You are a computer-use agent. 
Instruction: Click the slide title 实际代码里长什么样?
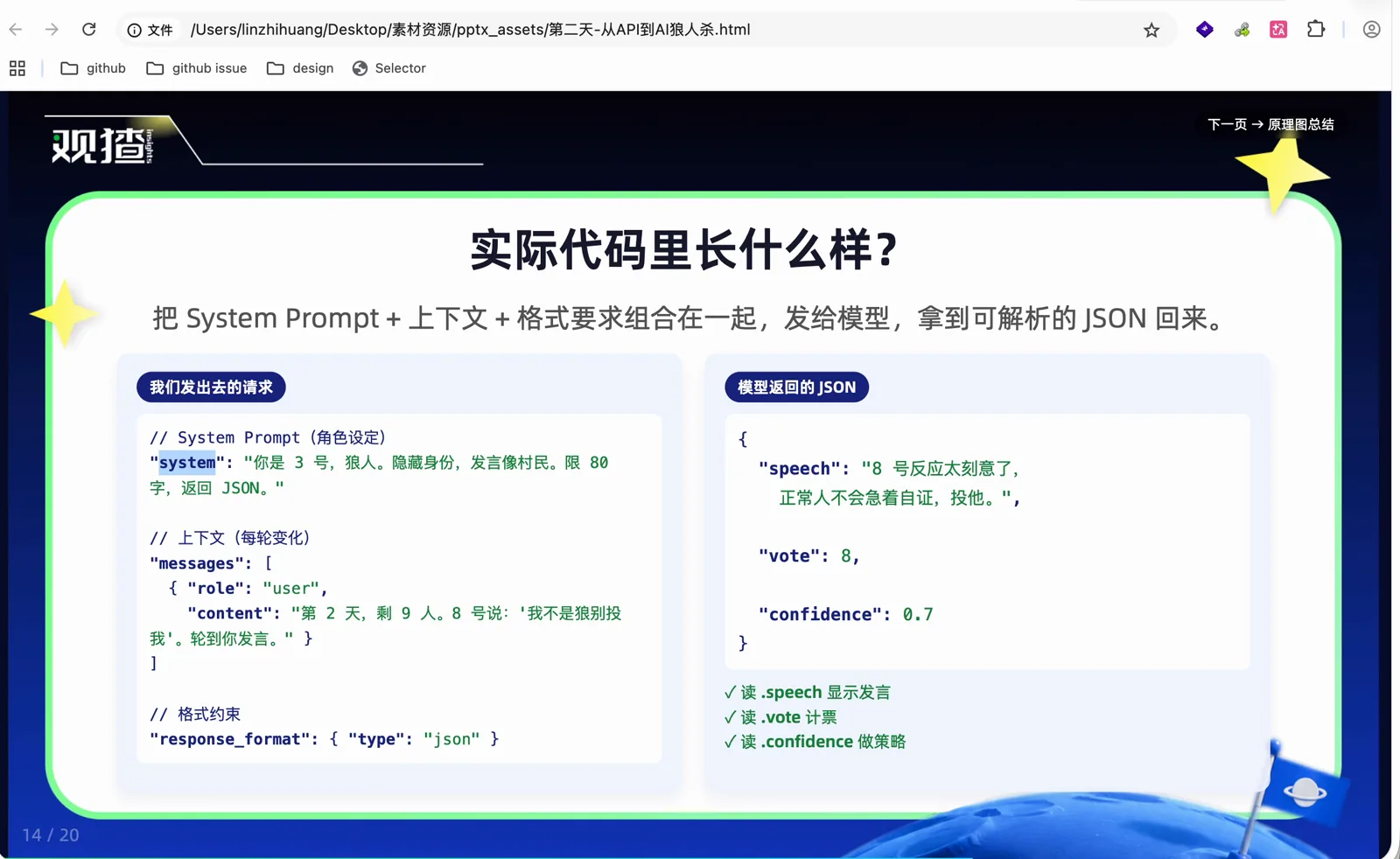click(684, 250)
